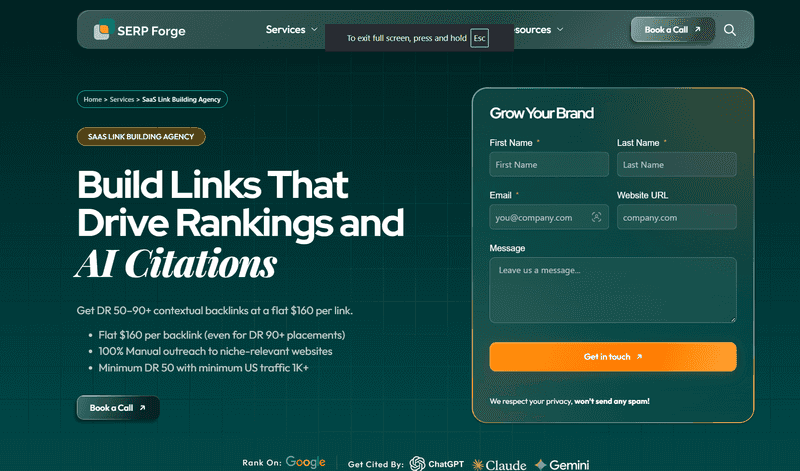Click the Gemini sparkle logo
This screenshot has height=471, width=800.
[x=540, y=464]
